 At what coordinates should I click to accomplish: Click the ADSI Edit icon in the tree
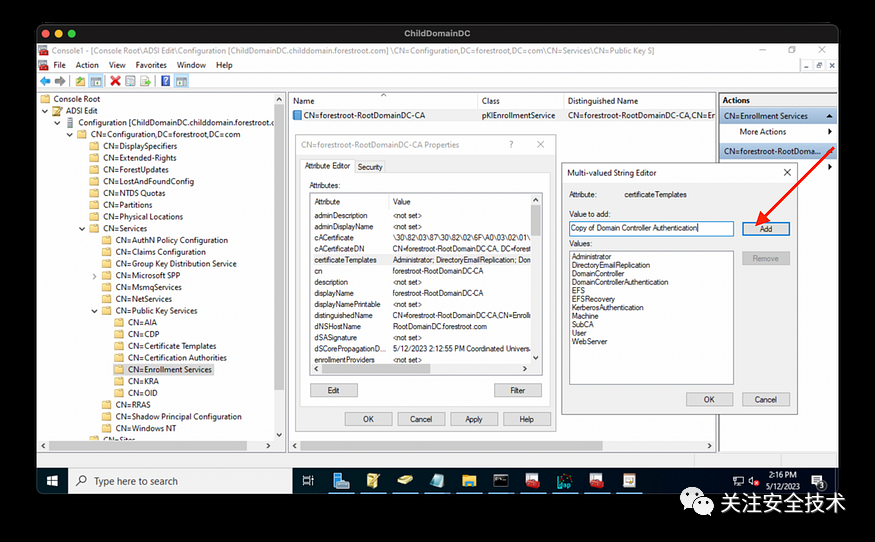(57, 111)
